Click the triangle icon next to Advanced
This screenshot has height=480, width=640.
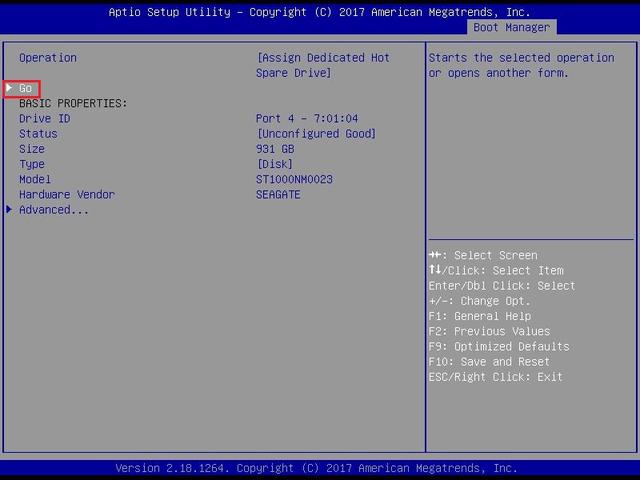10,210
